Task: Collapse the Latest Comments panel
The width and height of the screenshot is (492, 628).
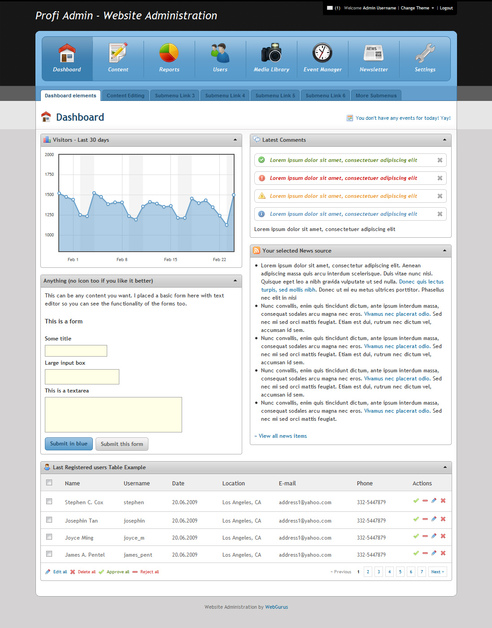Action: (445, 140)
